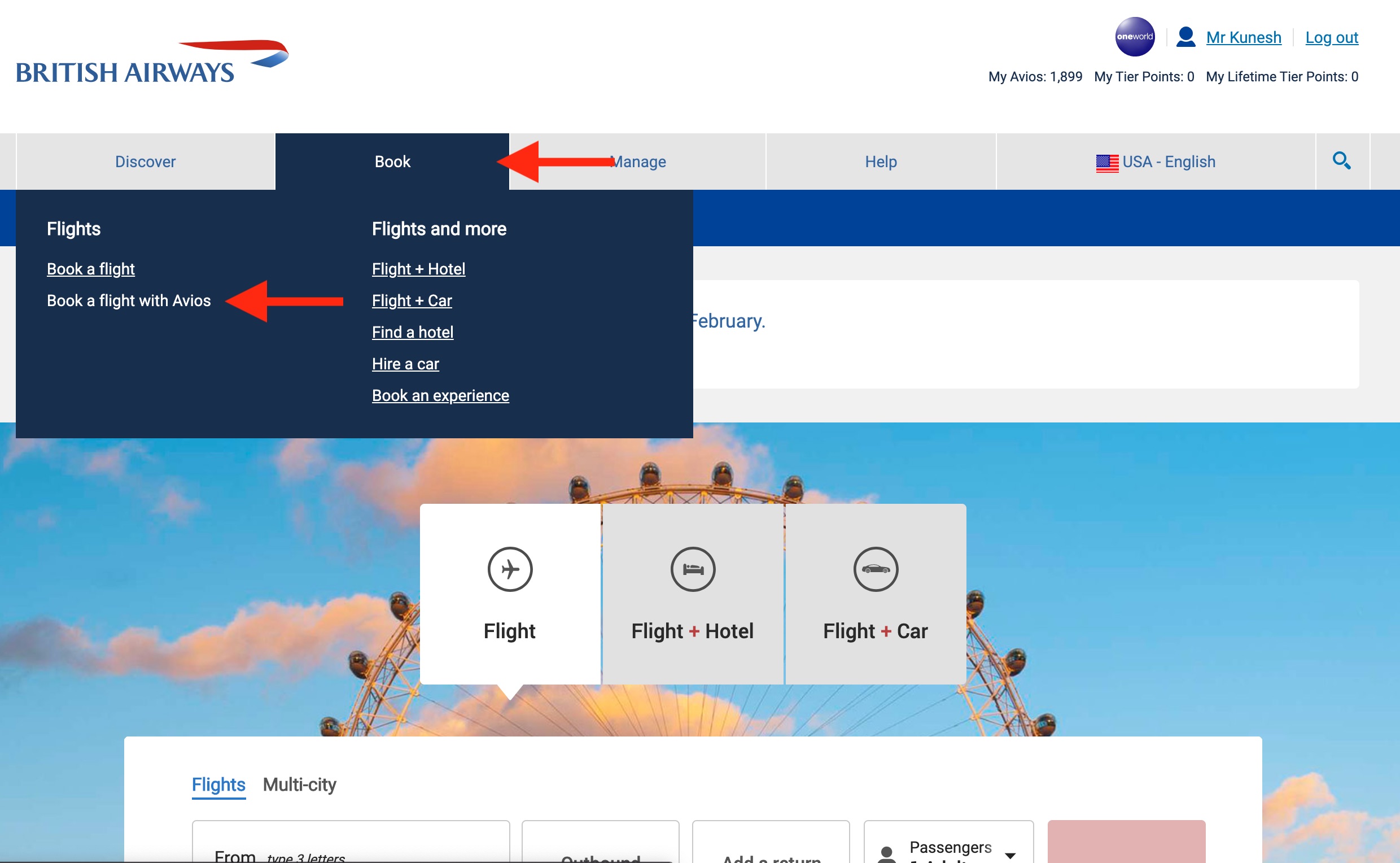1400x863 pixels.
Task: Click the oneworld alliance badge
Action: [x=1135, y=37]
